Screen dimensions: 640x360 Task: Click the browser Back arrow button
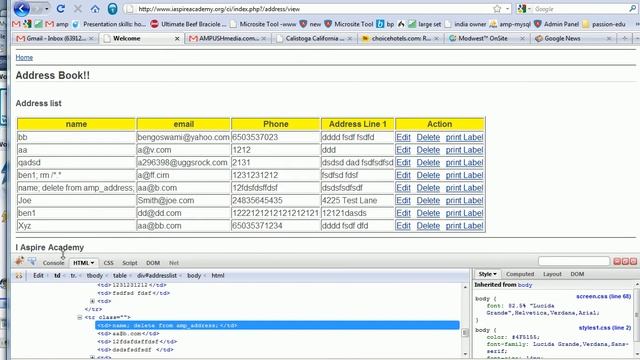(x=21, y=8)
